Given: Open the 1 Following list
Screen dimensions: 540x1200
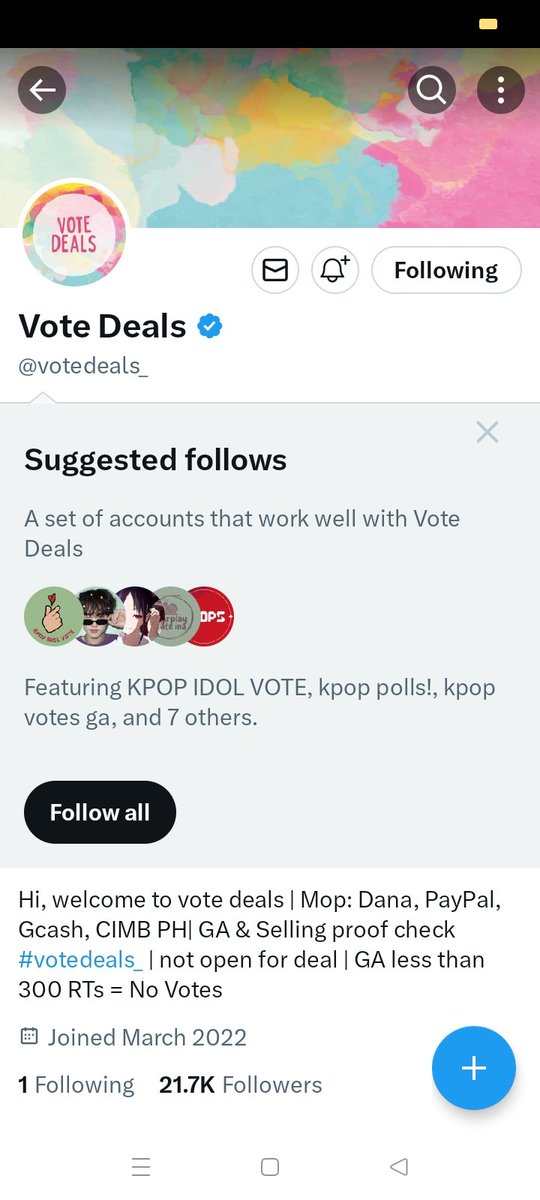Looking at the screenshot, I should (x=76, y=1085).
